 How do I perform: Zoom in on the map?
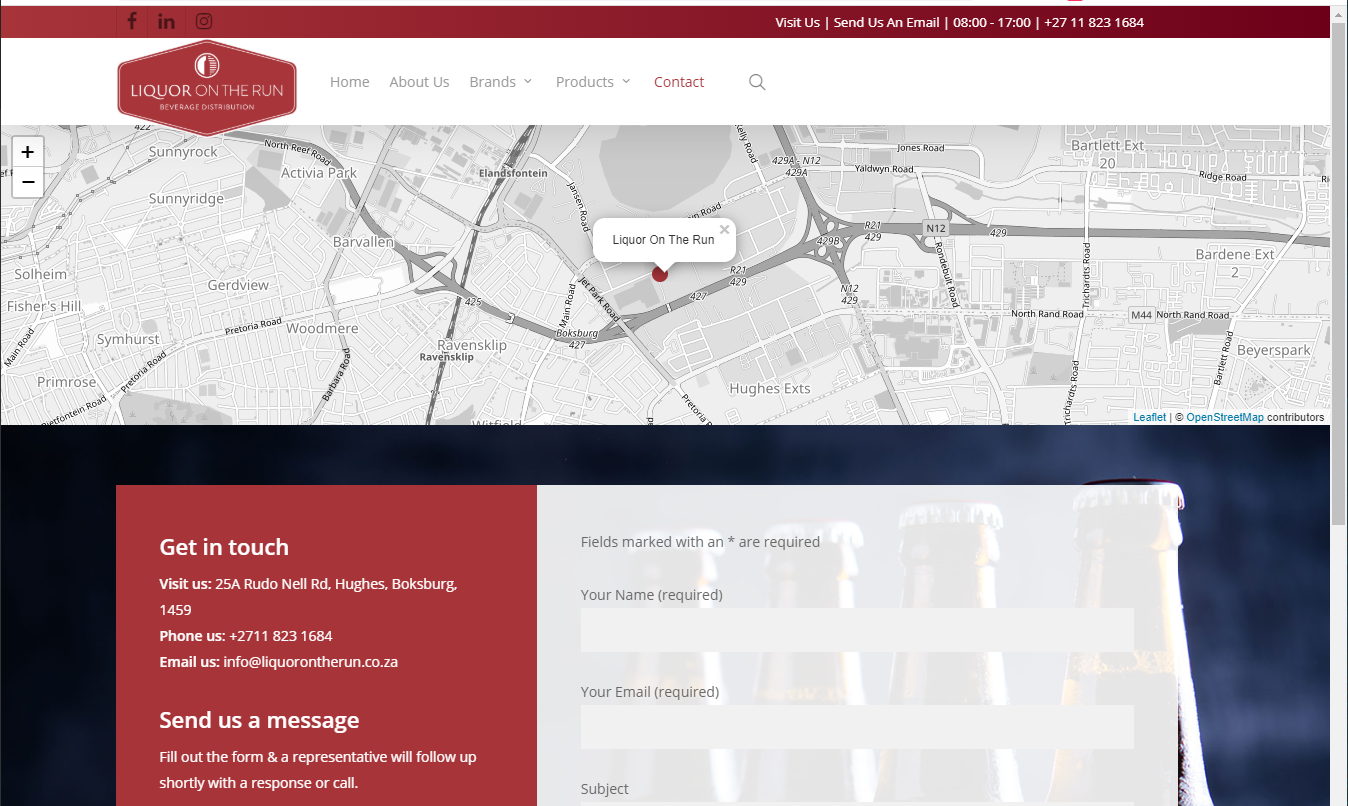pos(28,152)
